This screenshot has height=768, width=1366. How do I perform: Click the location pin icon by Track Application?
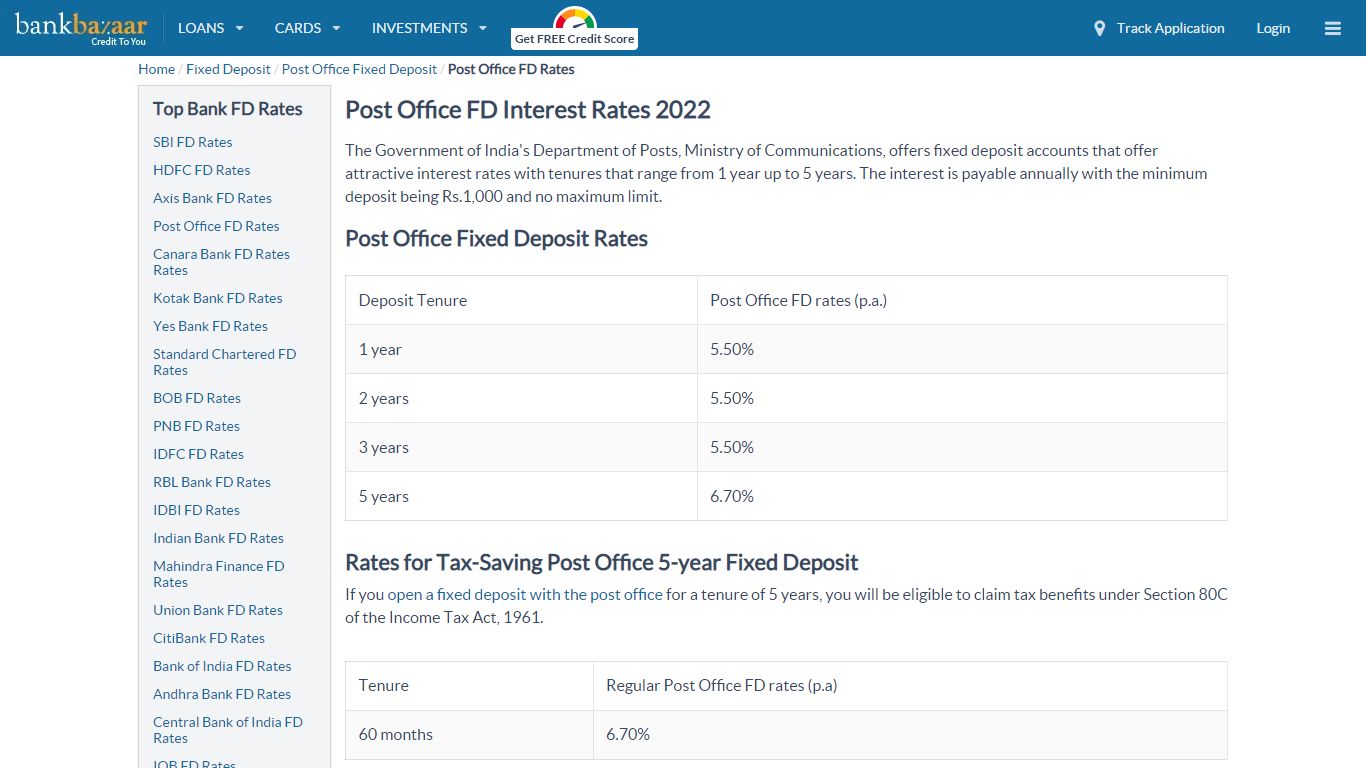click(x=1099, y=28)
